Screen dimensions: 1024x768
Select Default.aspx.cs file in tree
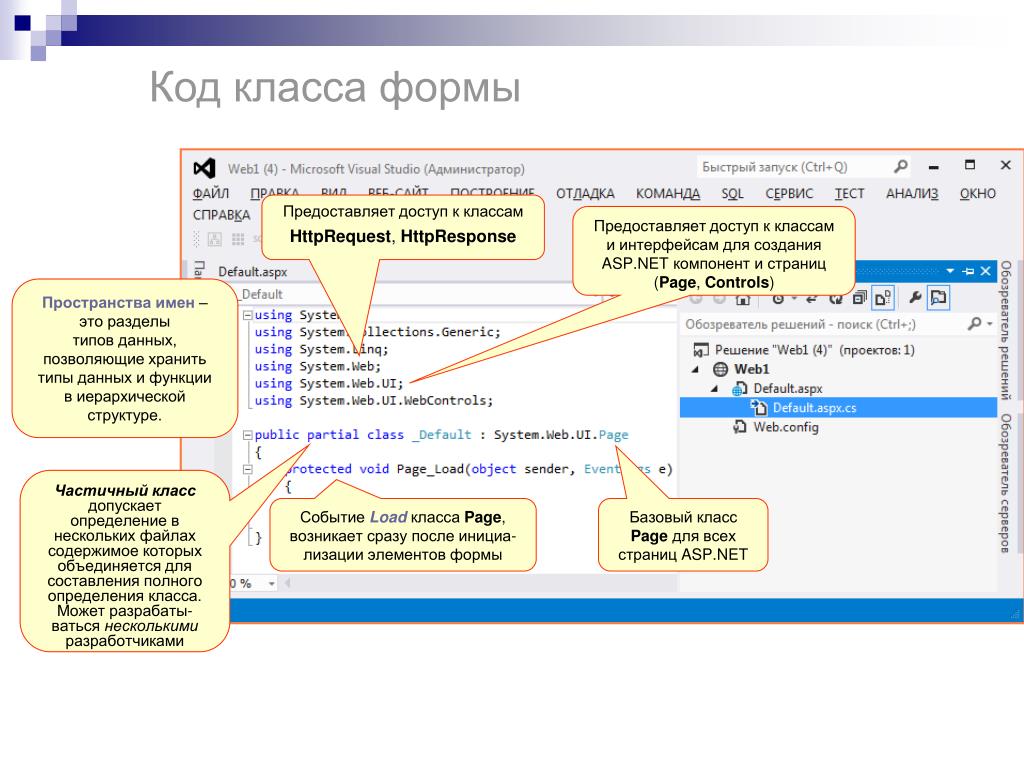pyautogui.click(x=814, y=408)
